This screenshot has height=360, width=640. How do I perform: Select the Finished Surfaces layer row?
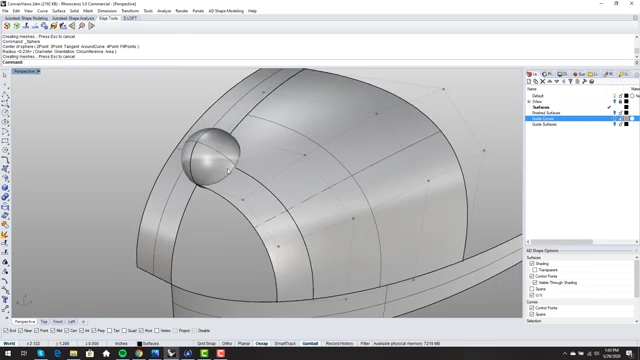582,113
